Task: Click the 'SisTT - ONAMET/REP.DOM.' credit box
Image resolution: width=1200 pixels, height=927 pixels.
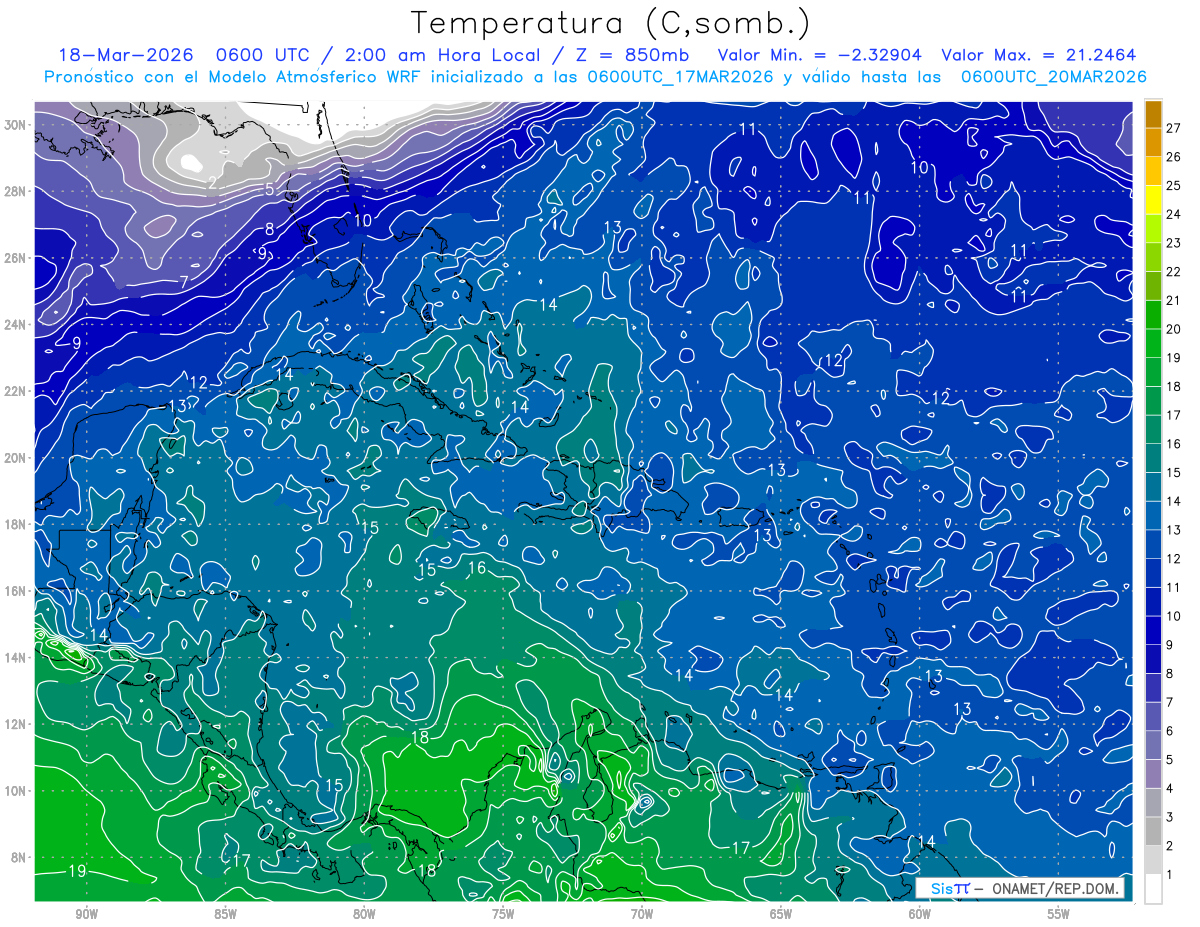Action: 1019,889
